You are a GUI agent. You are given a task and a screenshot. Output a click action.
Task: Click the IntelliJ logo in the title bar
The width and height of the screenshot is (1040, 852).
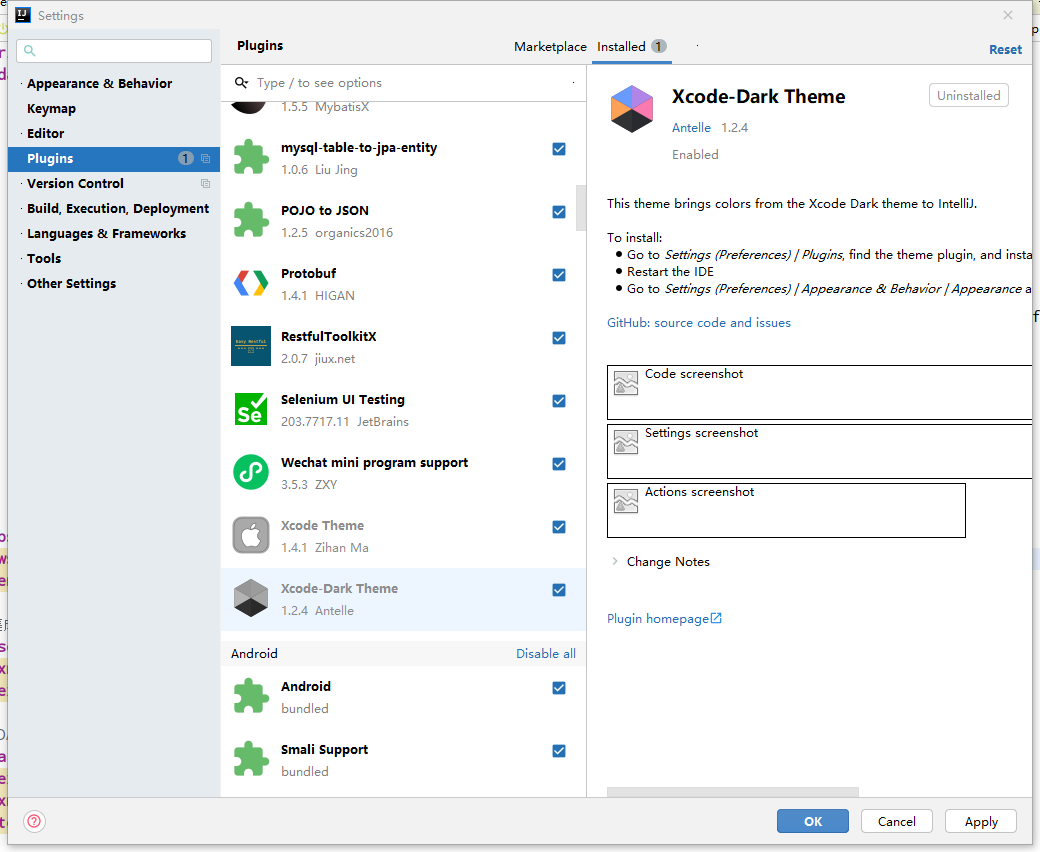23,15
